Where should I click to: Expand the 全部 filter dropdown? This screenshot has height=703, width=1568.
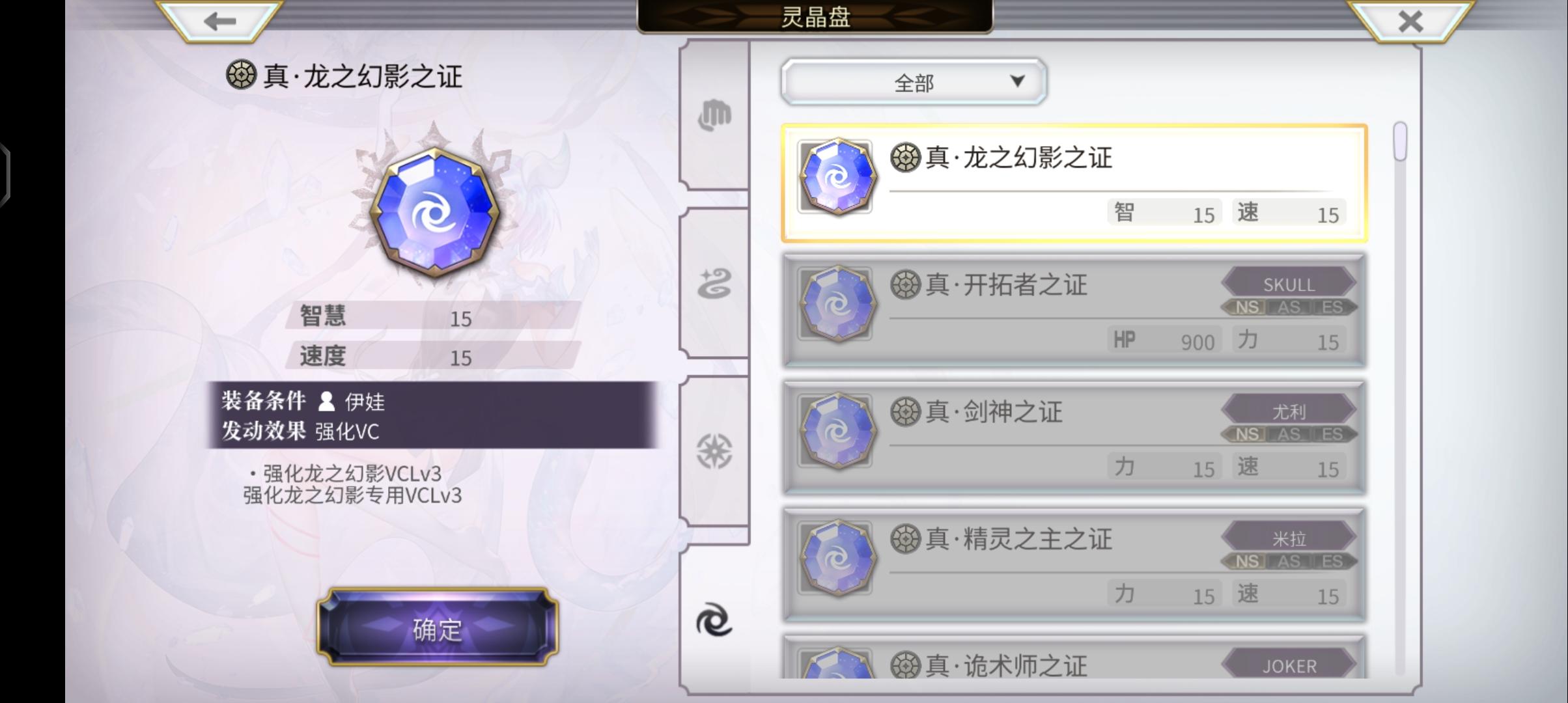pyautogui.click(x=914, y=82)
